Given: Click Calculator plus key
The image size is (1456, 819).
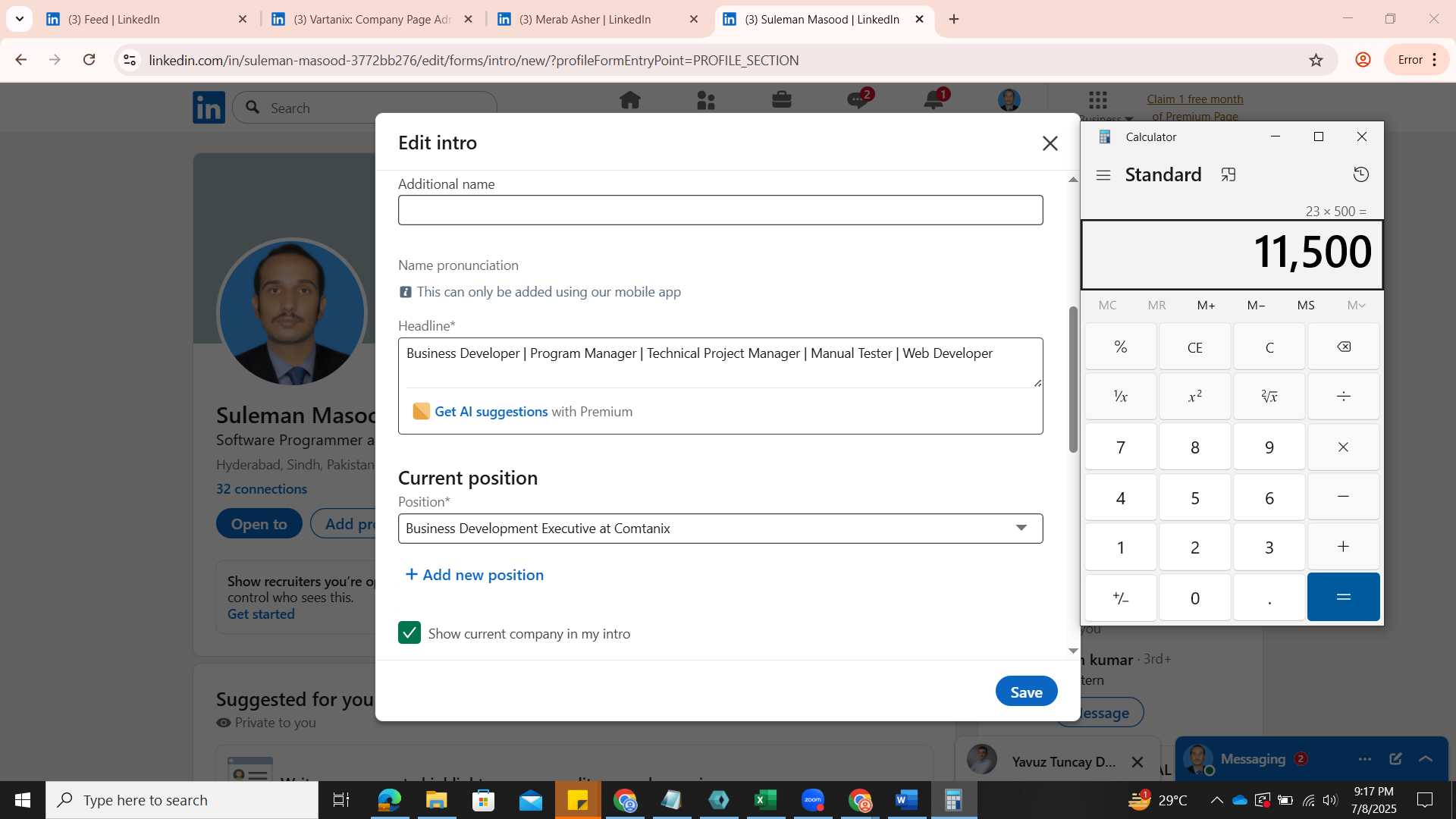Looking at the screenshot, I should click(x=1343, y=547).
